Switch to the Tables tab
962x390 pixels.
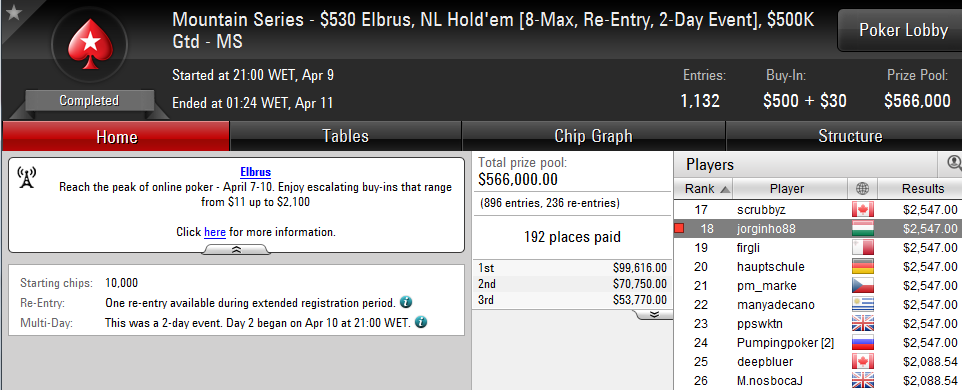pos(345,136)
